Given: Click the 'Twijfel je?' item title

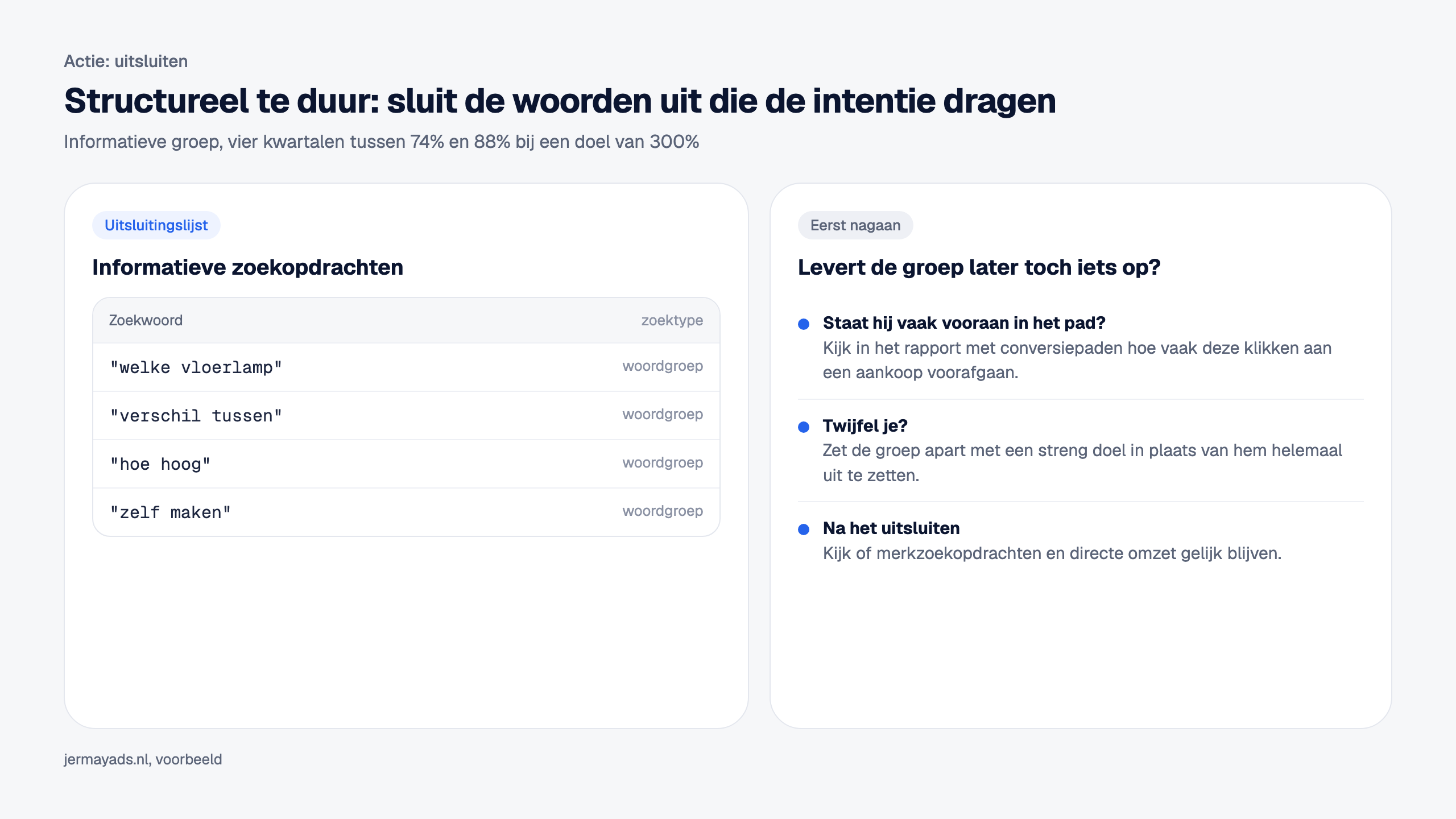Looking at the screenshot, I should (x=865, y=426).
